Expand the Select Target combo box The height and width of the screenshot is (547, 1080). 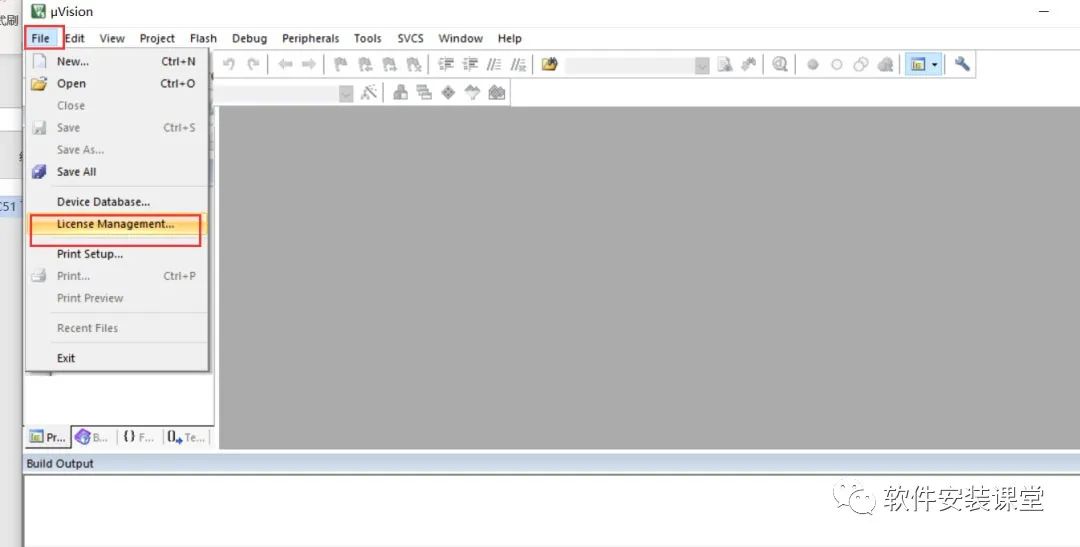click(x=346, y=94)
